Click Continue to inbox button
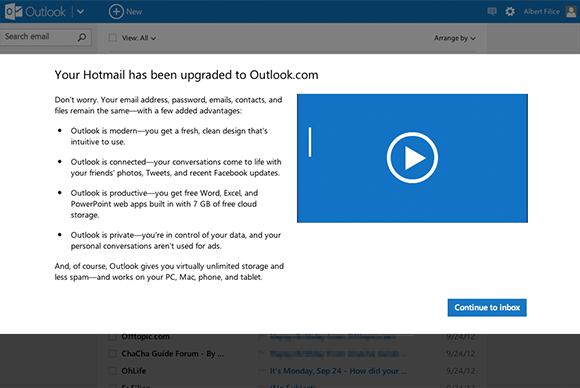 pos(487,307)
